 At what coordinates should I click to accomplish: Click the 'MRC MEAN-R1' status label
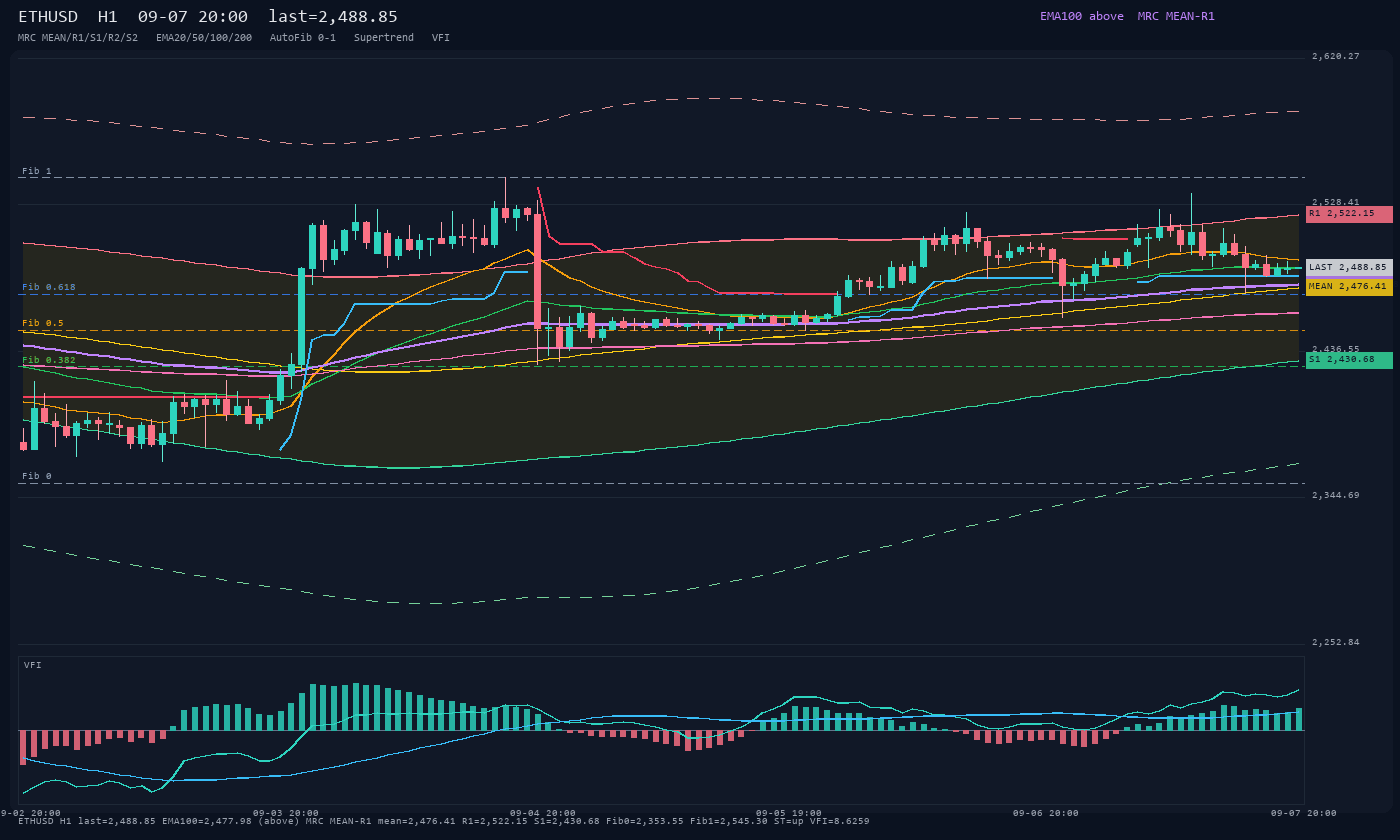coord(1176,16)
